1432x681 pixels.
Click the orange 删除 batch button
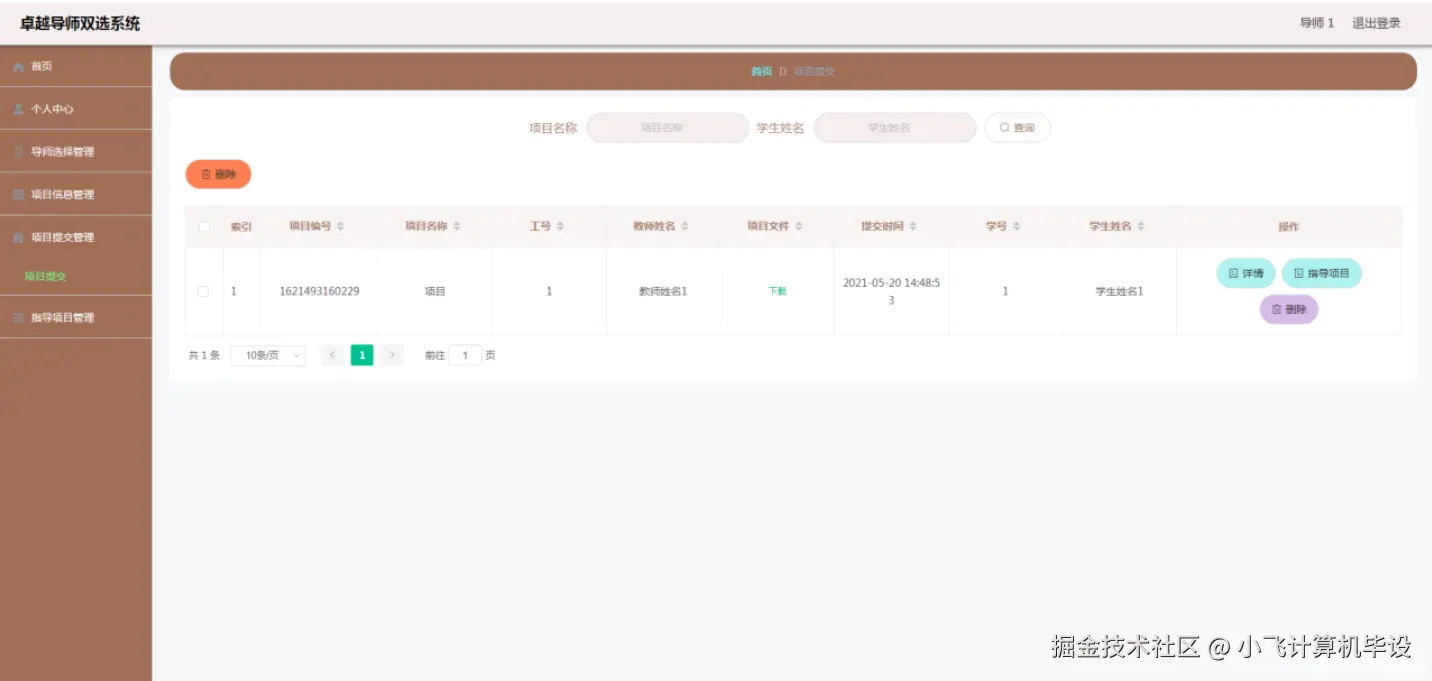coord(218,174)
